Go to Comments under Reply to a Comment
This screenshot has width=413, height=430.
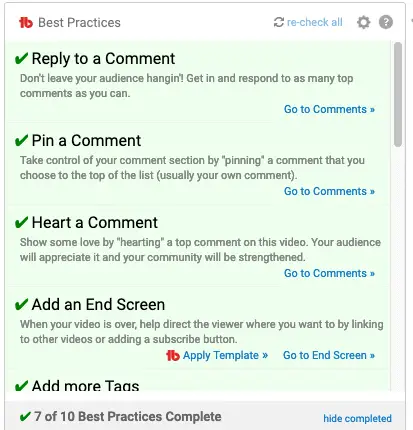(329, 109)
